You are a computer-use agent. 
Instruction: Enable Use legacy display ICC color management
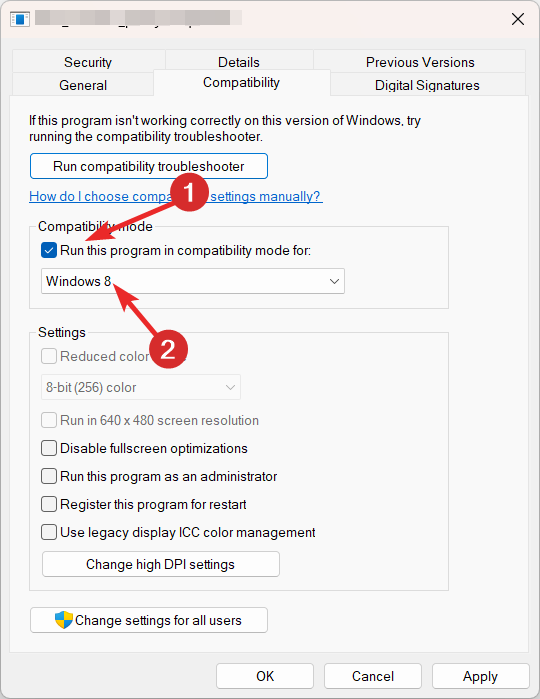(x=49, y=532)
